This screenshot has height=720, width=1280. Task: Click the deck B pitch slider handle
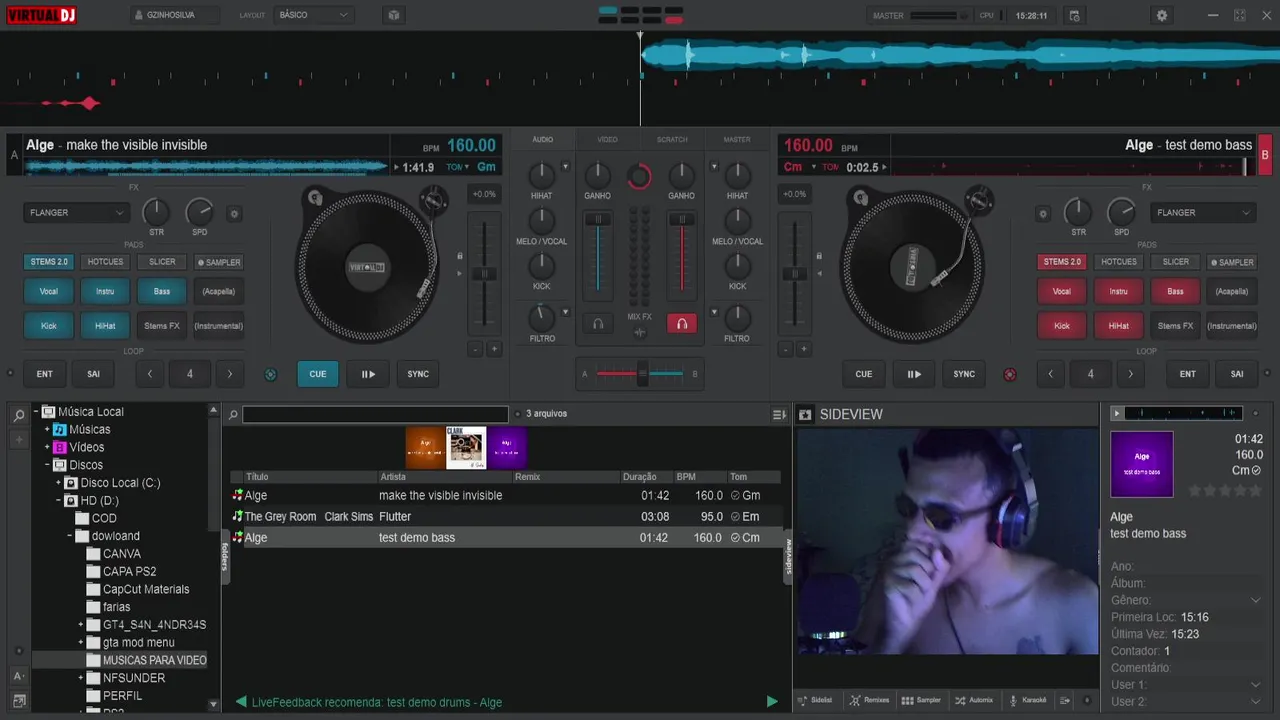coord(795,273)
